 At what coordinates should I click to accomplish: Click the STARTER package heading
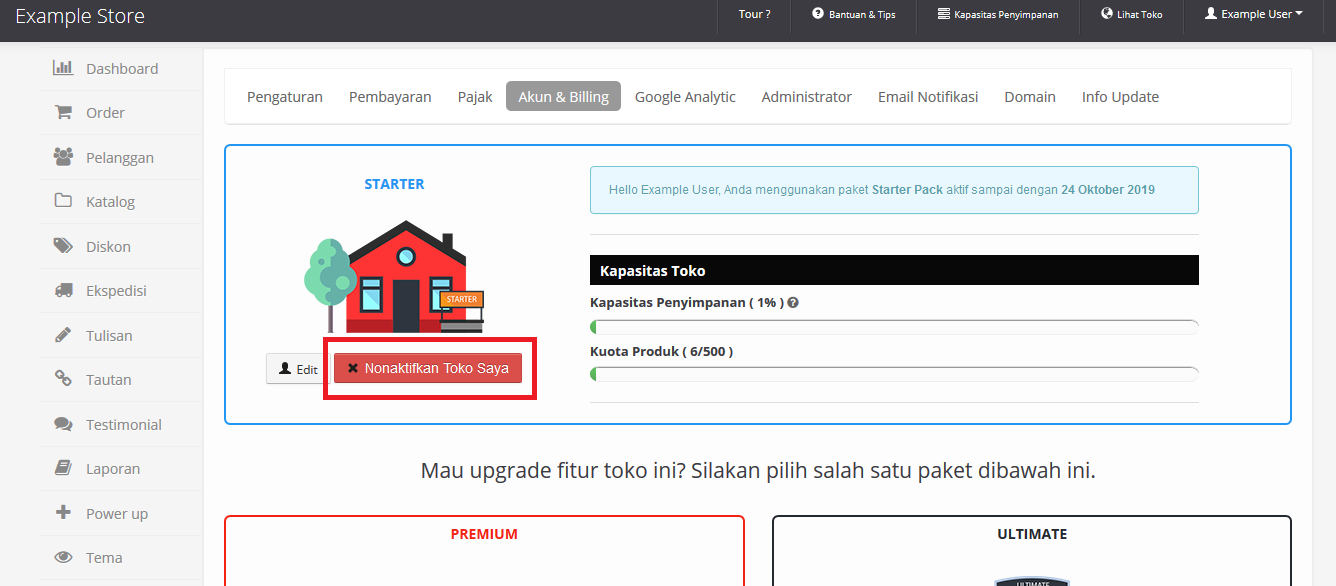(x=394, y=184)
